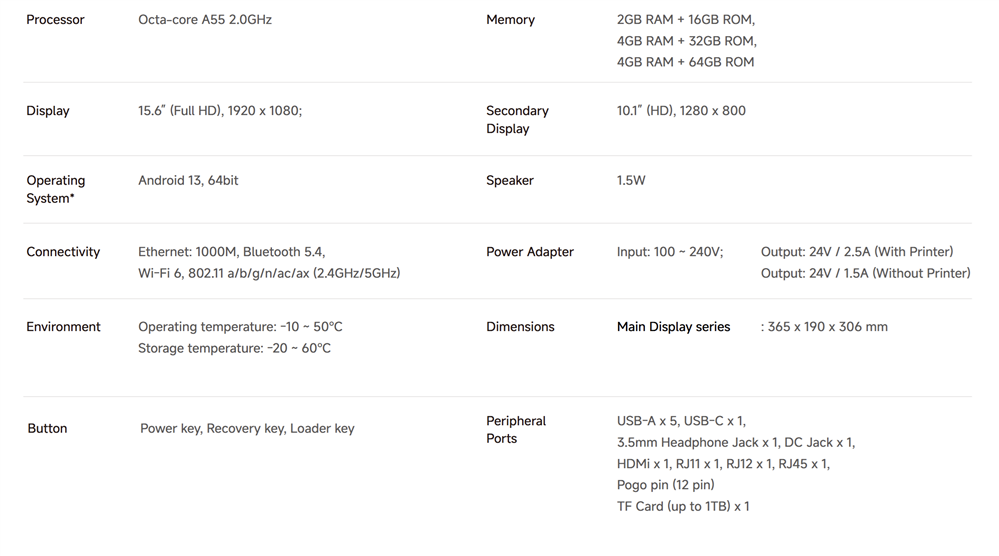
Task: Click the Operating System label
Action: click(56, 189)
